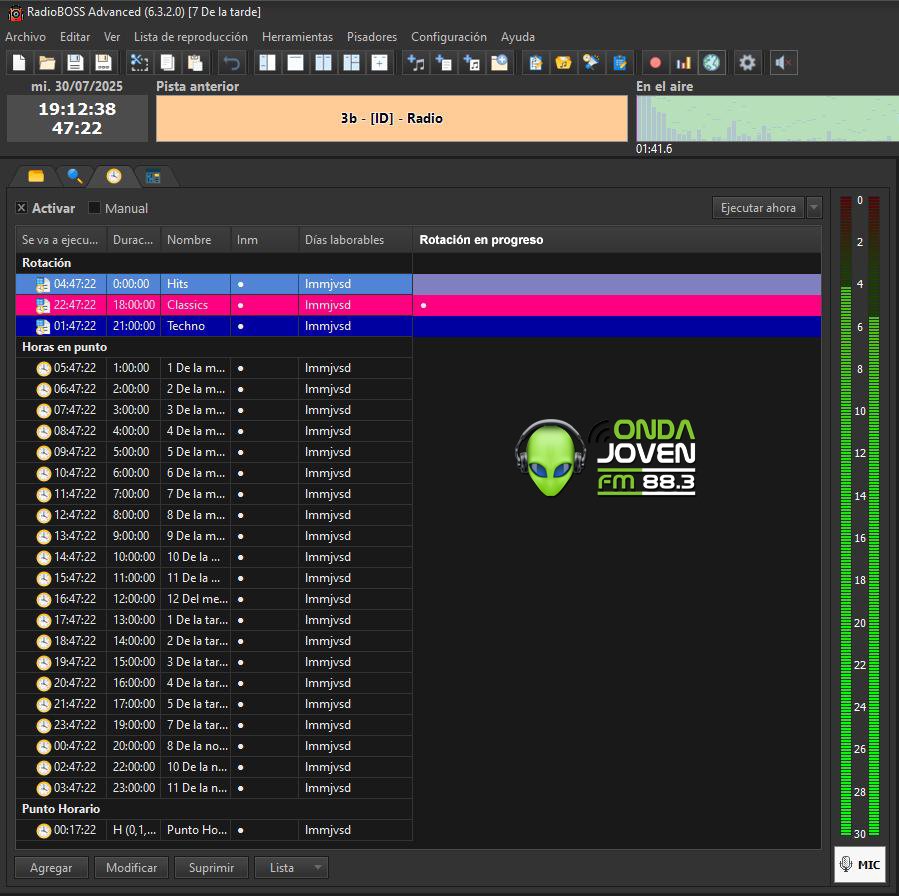The height and width of the screenshot is (896, 899).
Task: Open the Editar menu
Action: 75,37
